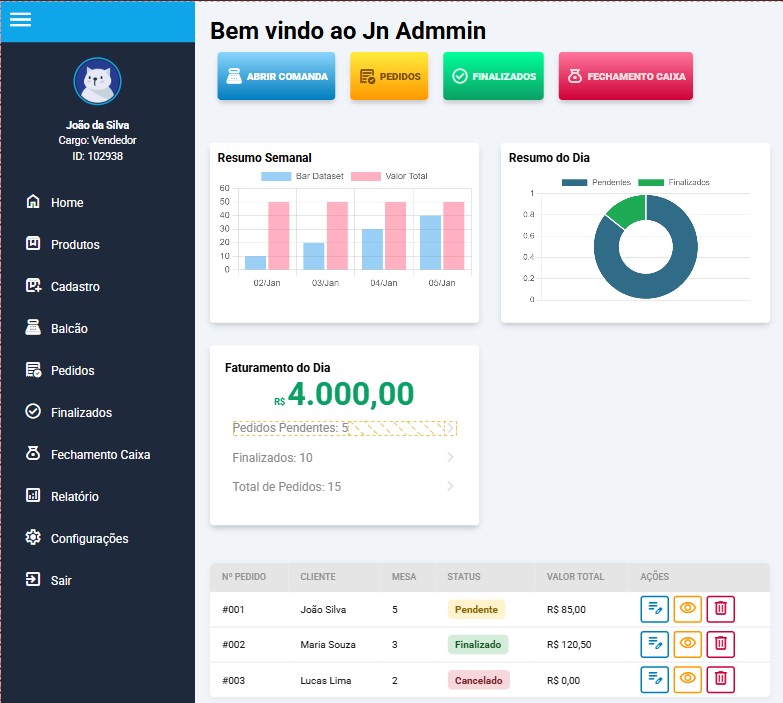Click the Sair logout icon
783x703 pixels.
pyautogui.click(x=33, y=580)
